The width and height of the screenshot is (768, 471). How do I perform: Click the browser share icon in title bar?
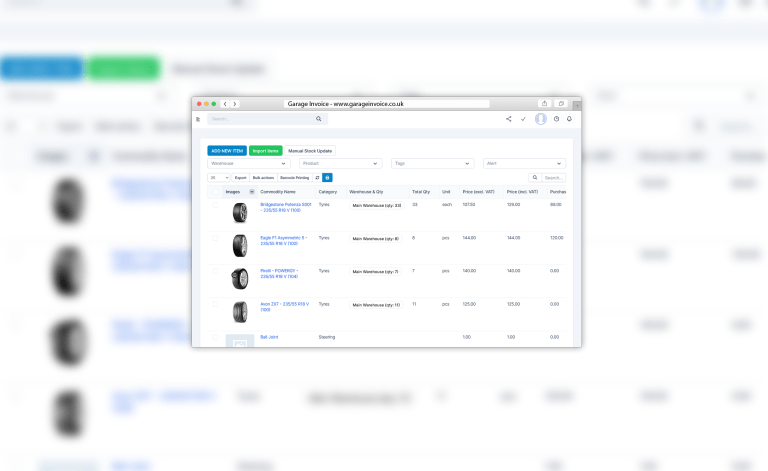(x=544, y=103)
